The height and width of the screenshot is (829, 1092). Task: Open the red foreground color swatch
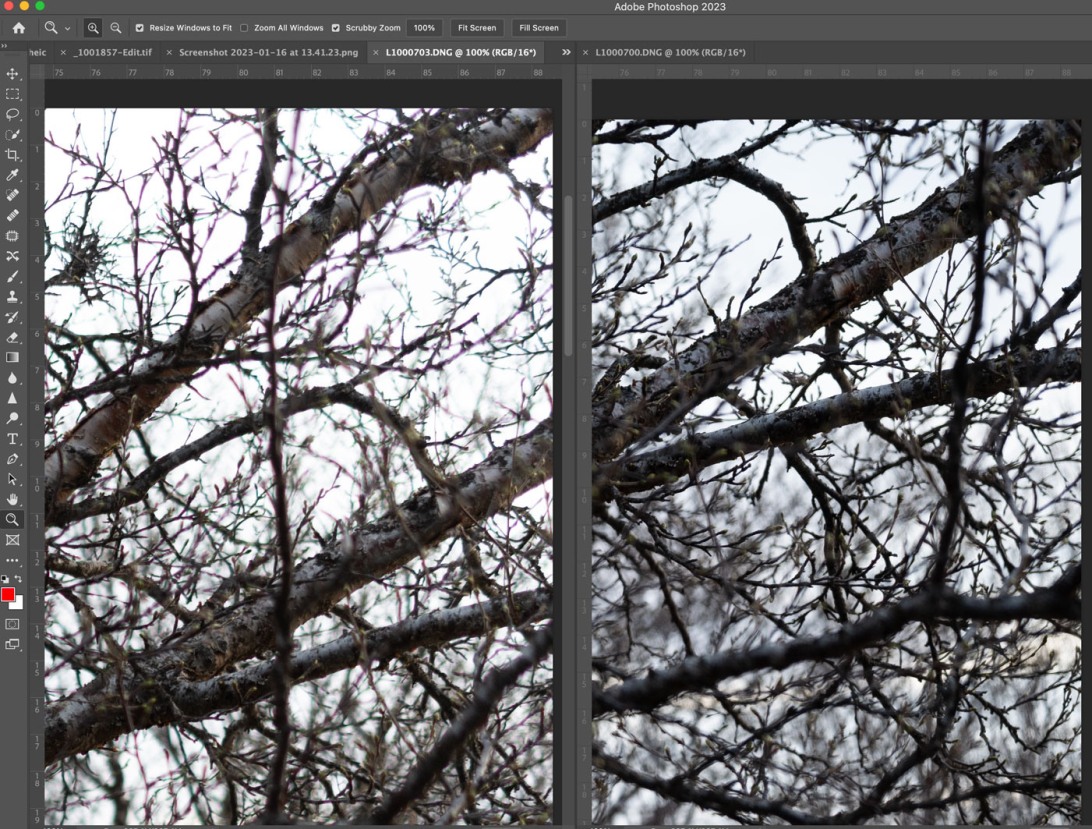[x=8, y=595]
